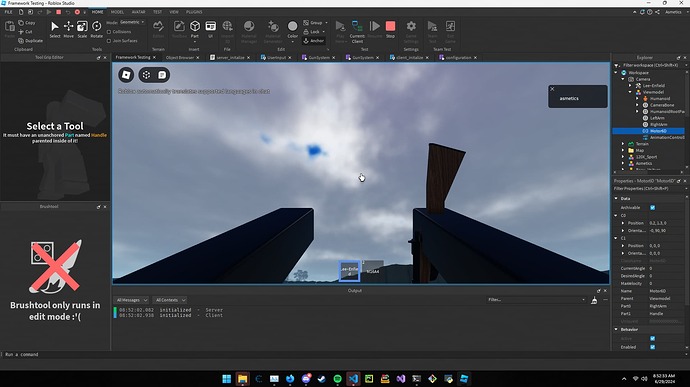Toggle the Collisions checkbox
The height and width of the screenshot is (387, 690).
[109, 32]
